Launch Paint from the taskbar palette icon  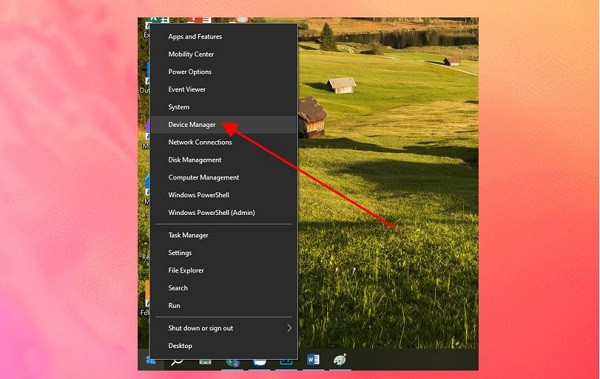point(340,359)
